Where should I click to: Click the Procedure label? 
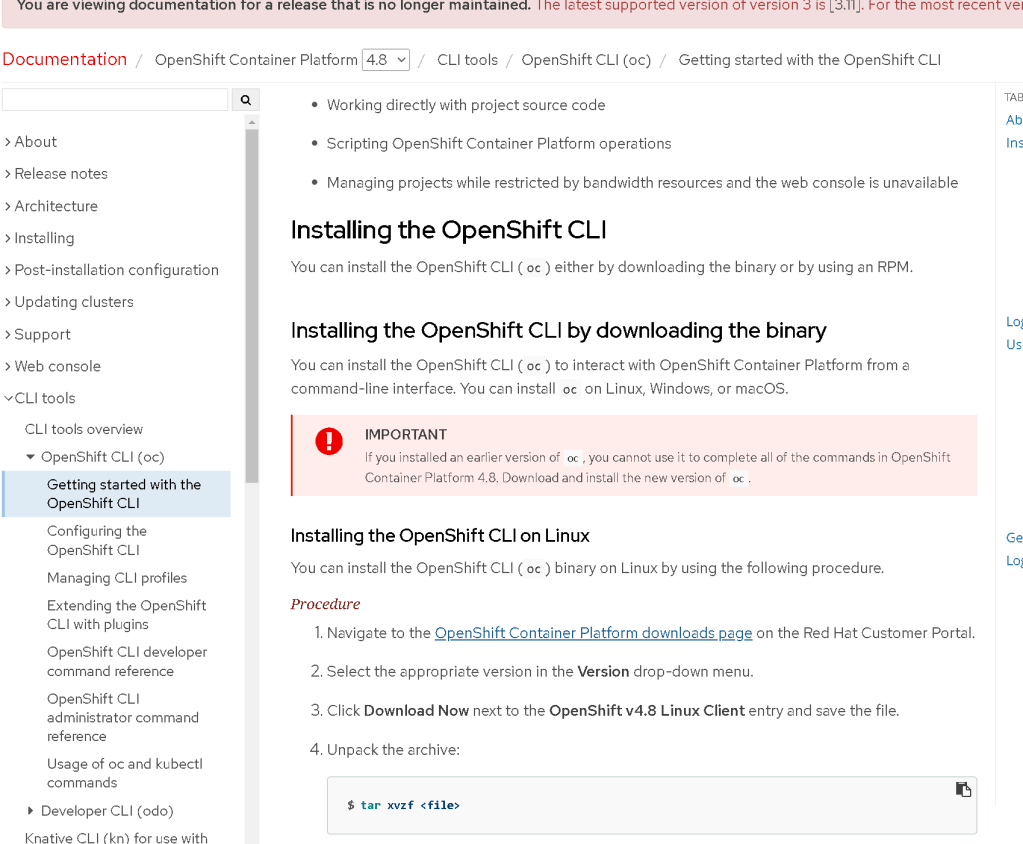(325, 604)
